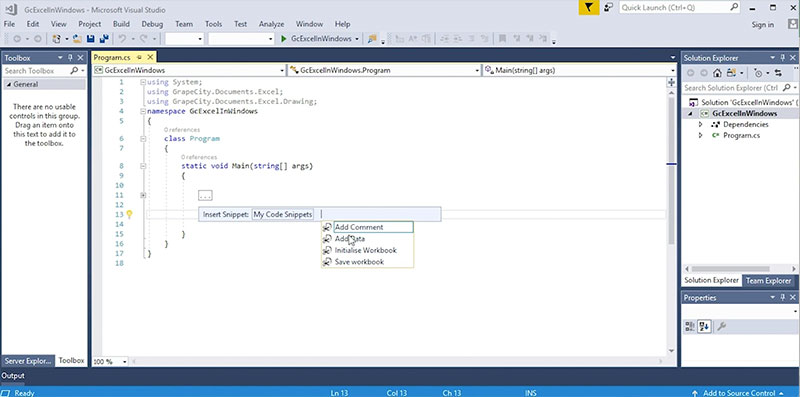Open the Main(string[] args) member dropdown
The width and height of the screenshot is (800, 397).
point(673,70)
